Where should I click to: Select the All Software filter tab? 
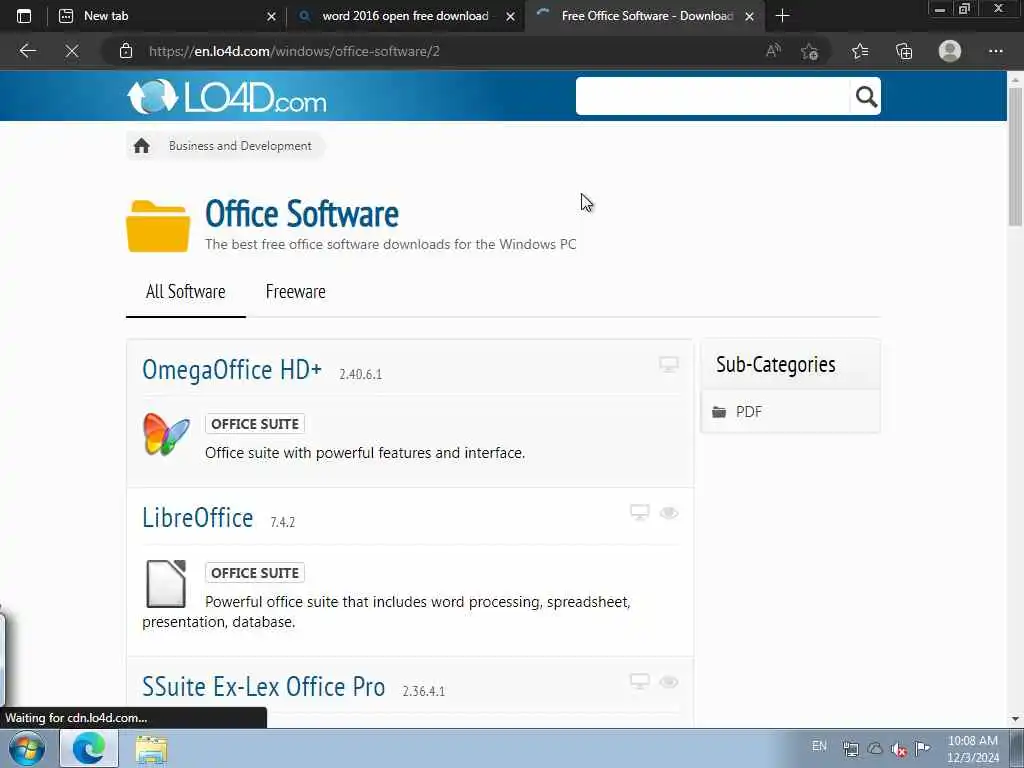pos(185,291)
